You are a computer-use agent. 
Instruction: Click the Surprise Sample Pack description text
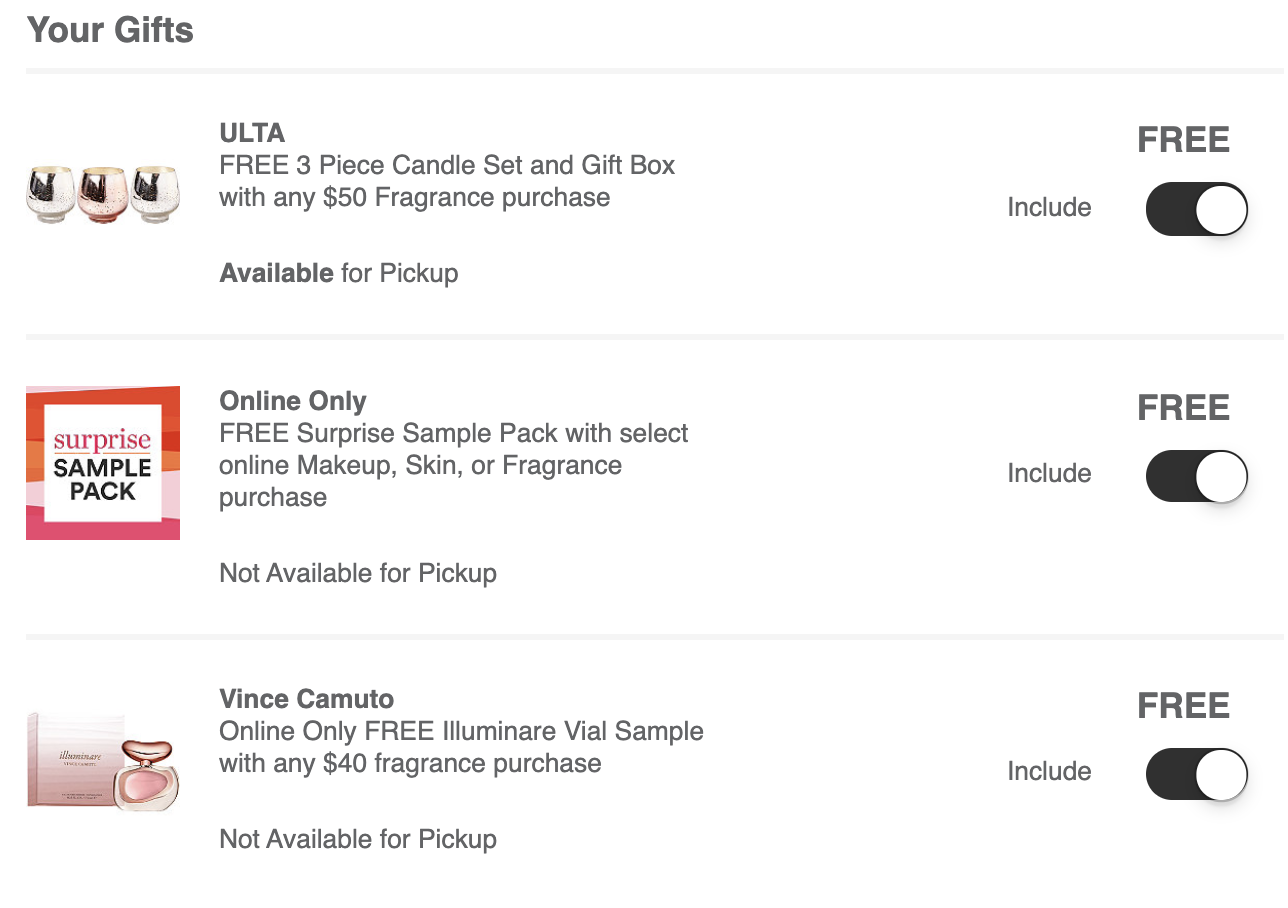454,465
